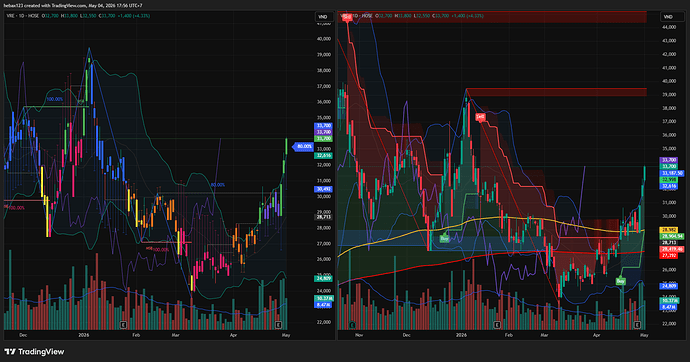Click the left chart VRE 1D HOSE title
Viewport: 690px width, 362px height.
tap(22, 16)
